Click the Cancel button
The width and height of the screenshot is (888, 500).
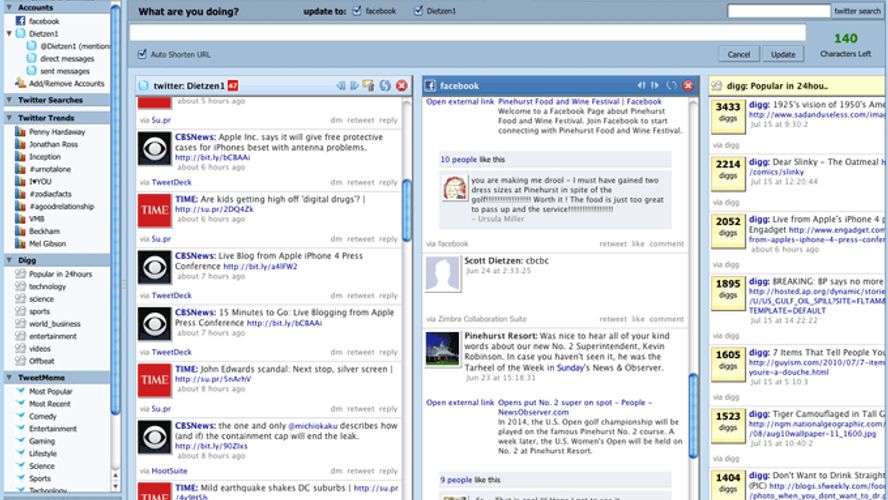pos(738,54)
